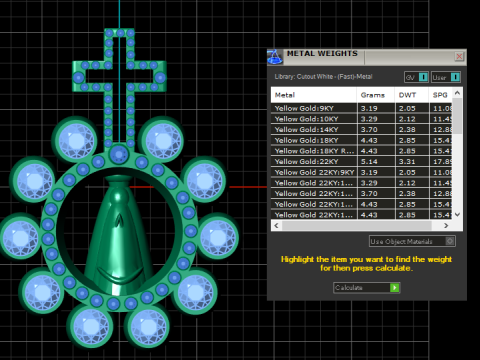Screen dimensions: 480x360
Task: Select the Yellow Gold:9KY row
Action: tap(362, 108)
